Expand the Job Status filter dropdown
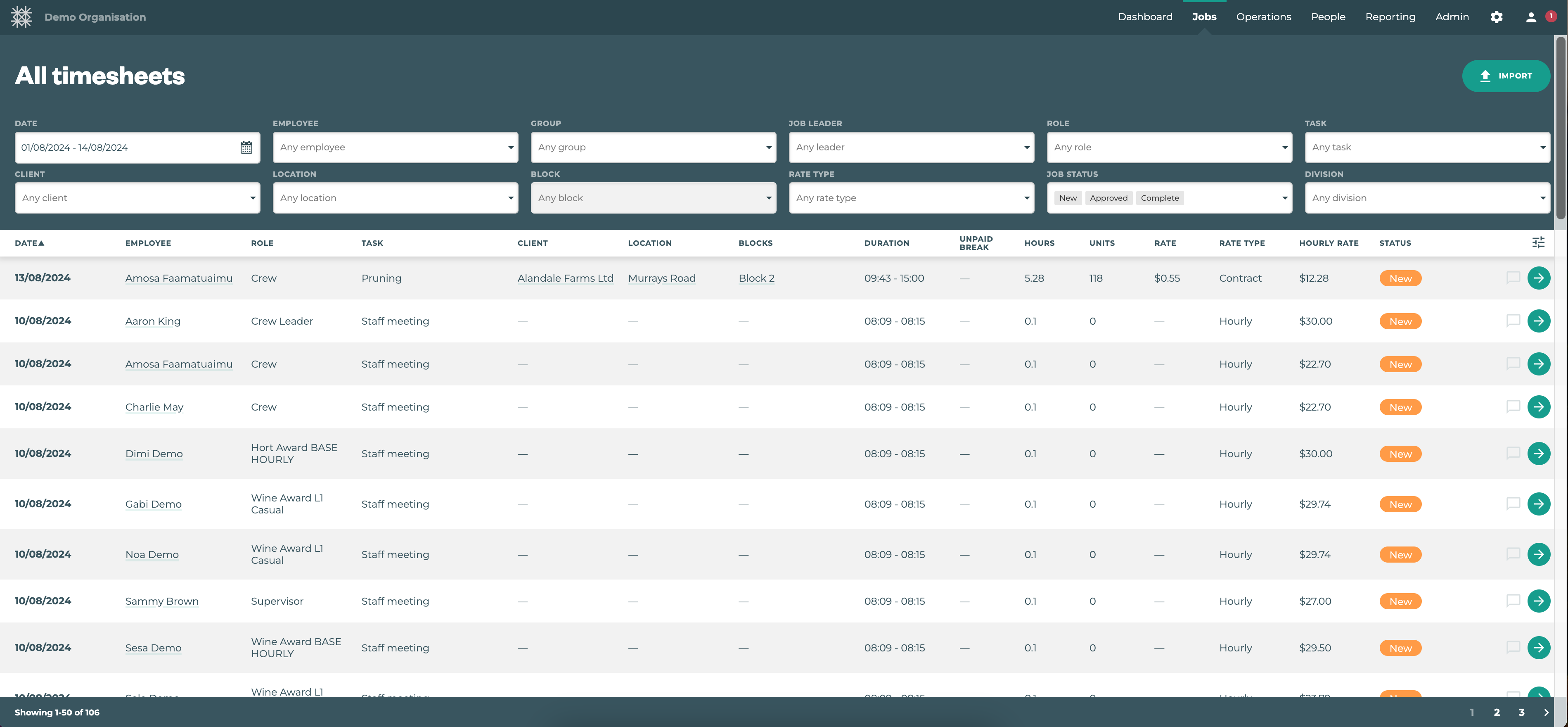Screen dimensions: 1568x727 click(x=1284, y=198)
